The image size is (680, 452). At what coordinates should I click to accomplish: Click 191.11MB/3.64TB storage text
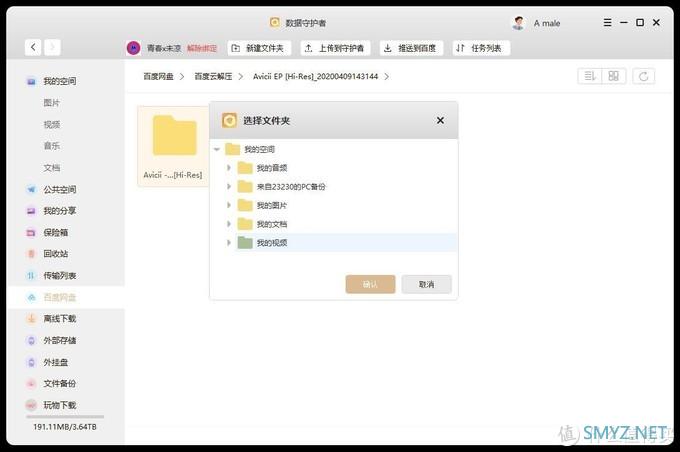tap(65, 427)
